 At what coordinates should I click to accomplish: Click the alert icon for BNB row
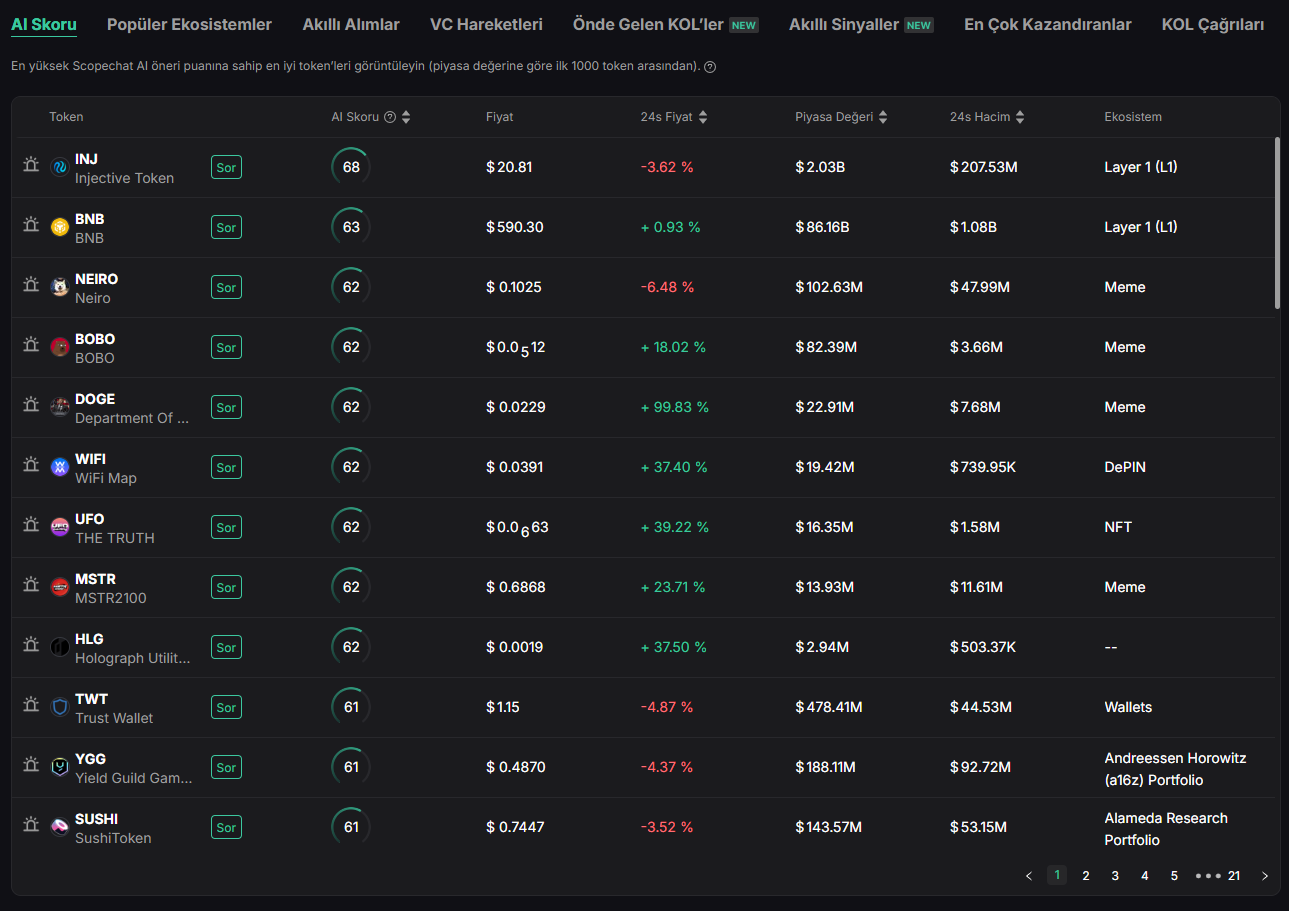(31, 225)
